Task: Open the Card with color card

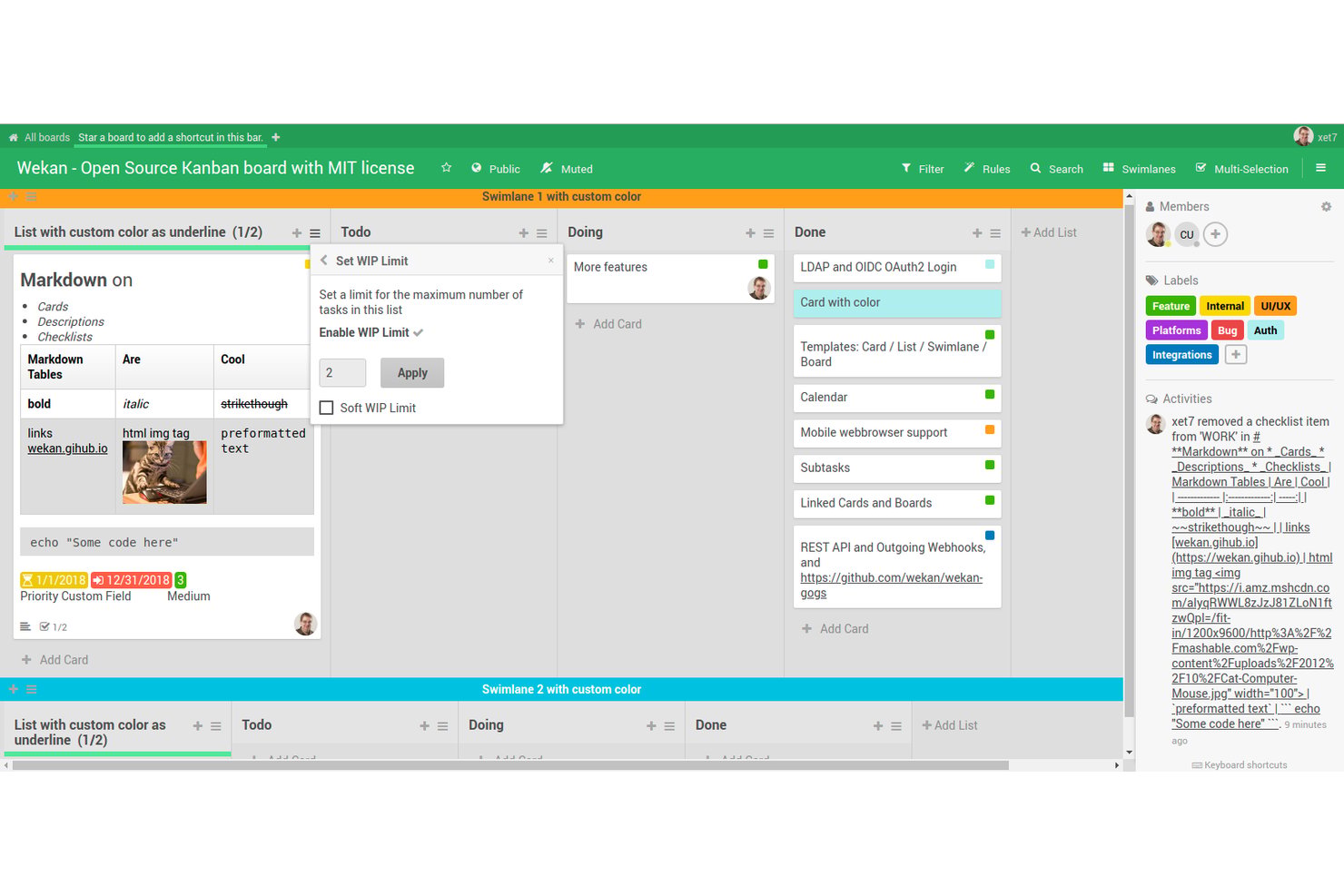Action: (x=897, y=302)
